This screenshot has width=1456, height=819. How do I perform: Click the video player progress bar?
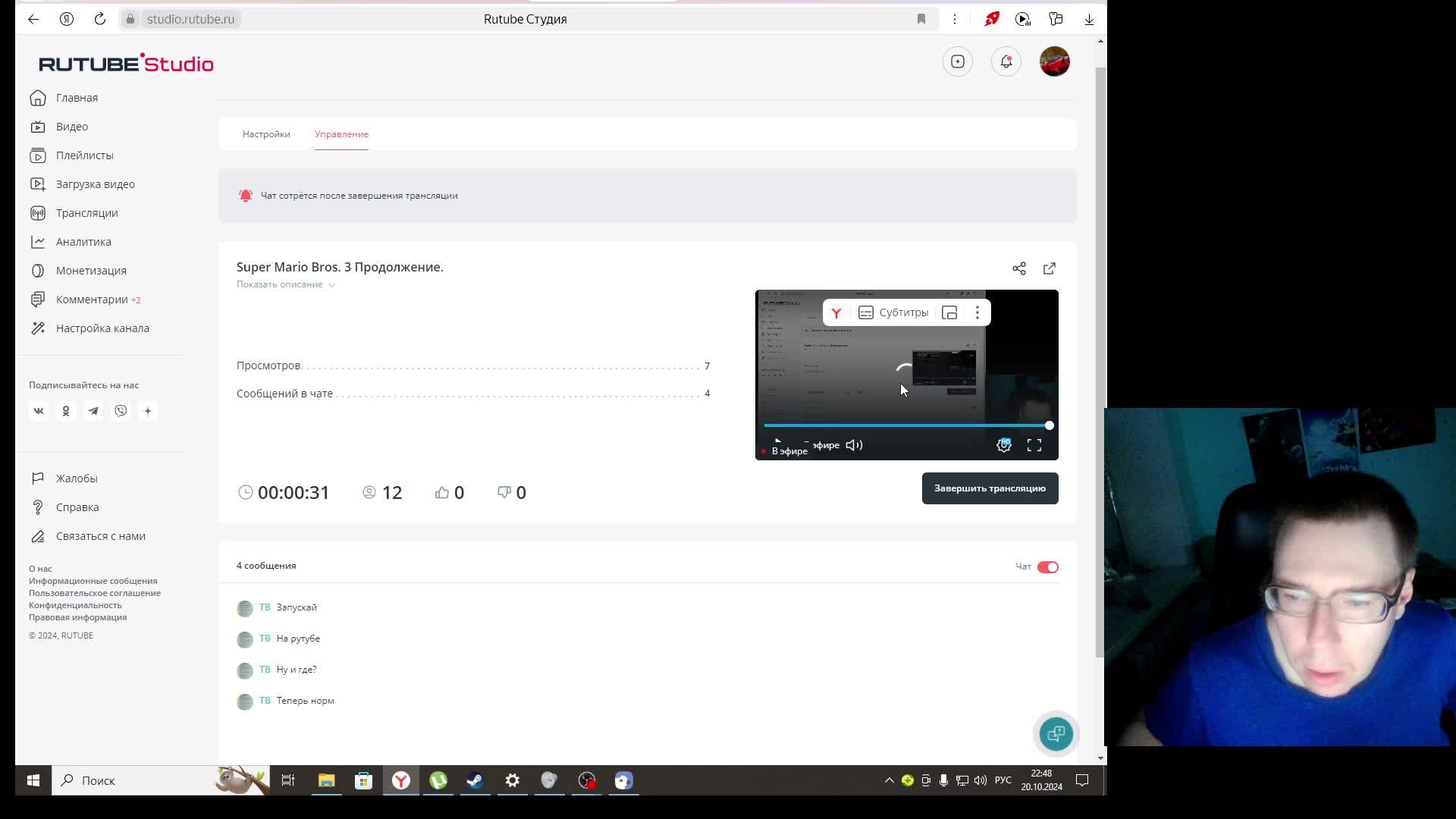click(906, 425)
